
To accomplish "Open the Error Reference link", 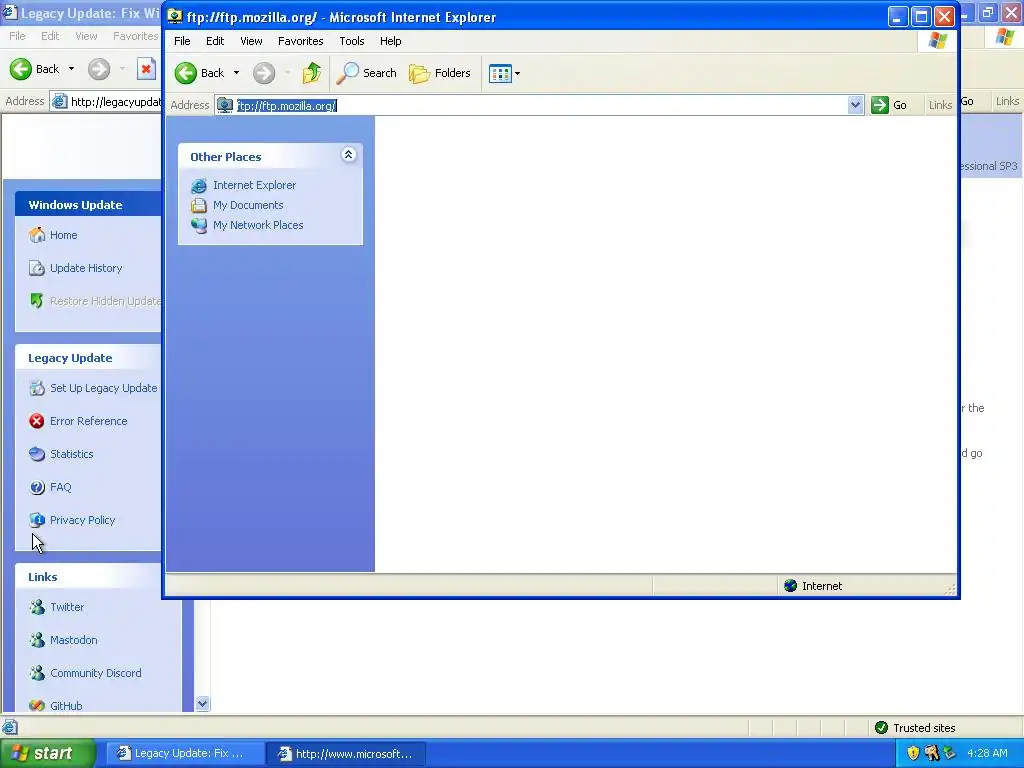I will (x=88, y=421).
